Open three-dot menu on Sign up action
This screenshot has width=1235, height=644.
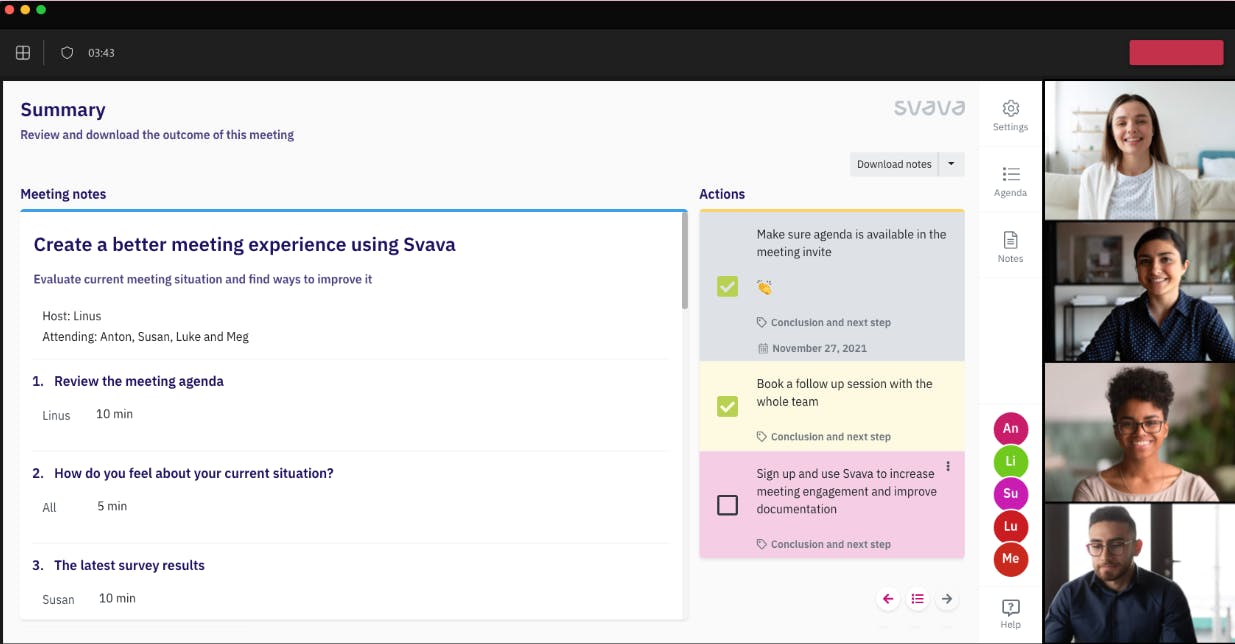click(948, 466)
